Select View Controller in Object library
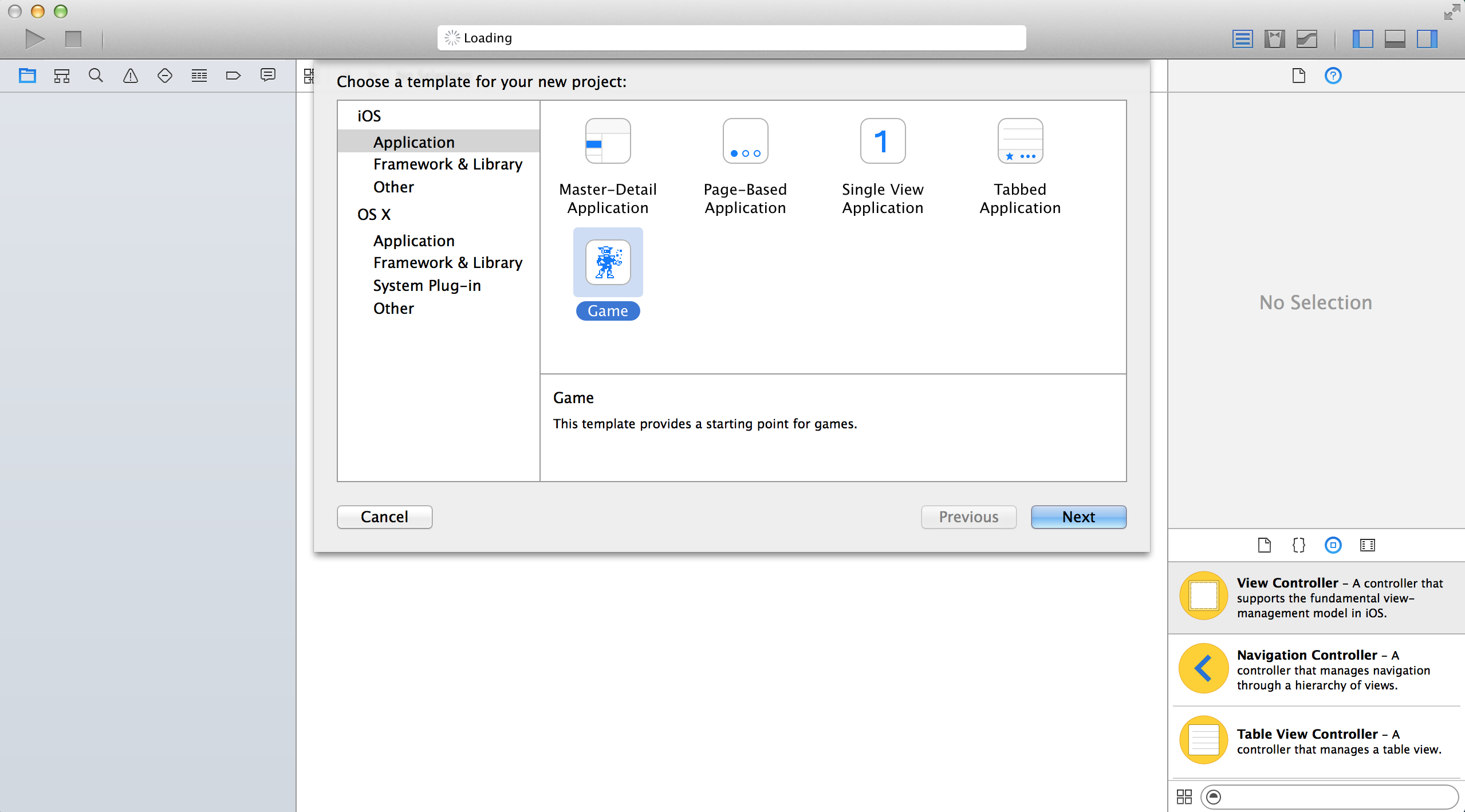The width and height of the screenshot is (1465, 812). pos(1316,597)
